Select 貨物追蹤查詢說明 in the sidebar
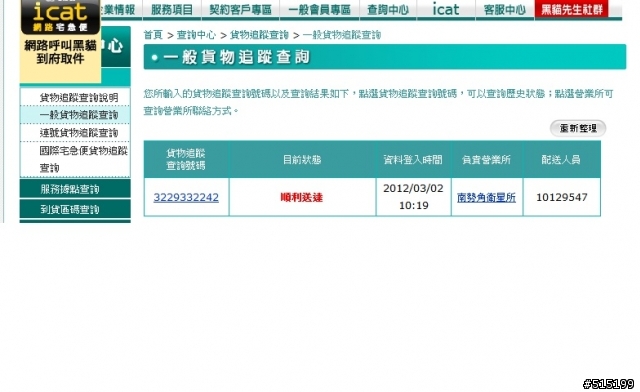This screenshot has width=640, height=392. pos(79,98)
